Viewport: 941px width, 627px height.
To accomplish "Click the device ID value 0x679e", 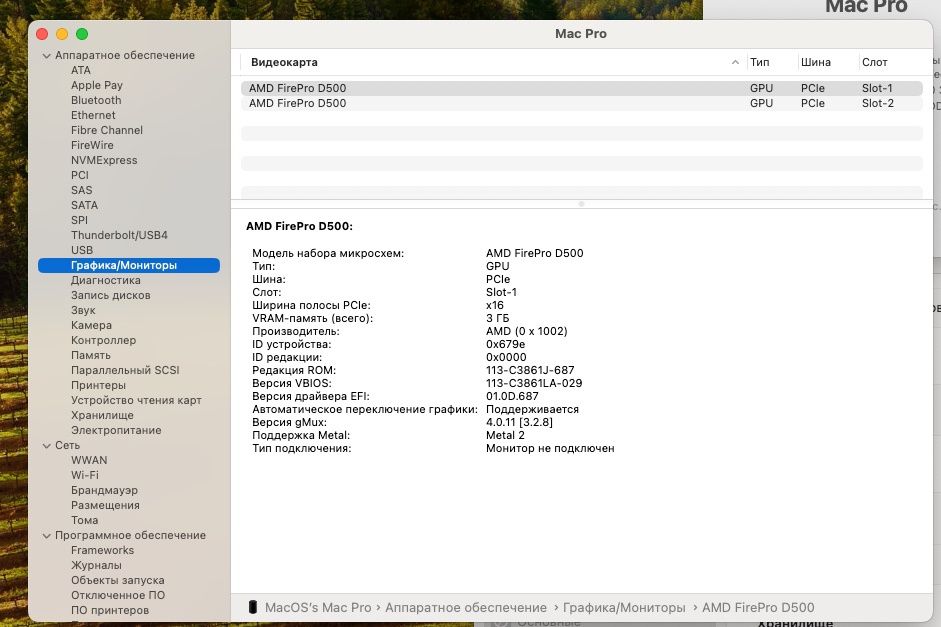I will [x=505, y=344].
